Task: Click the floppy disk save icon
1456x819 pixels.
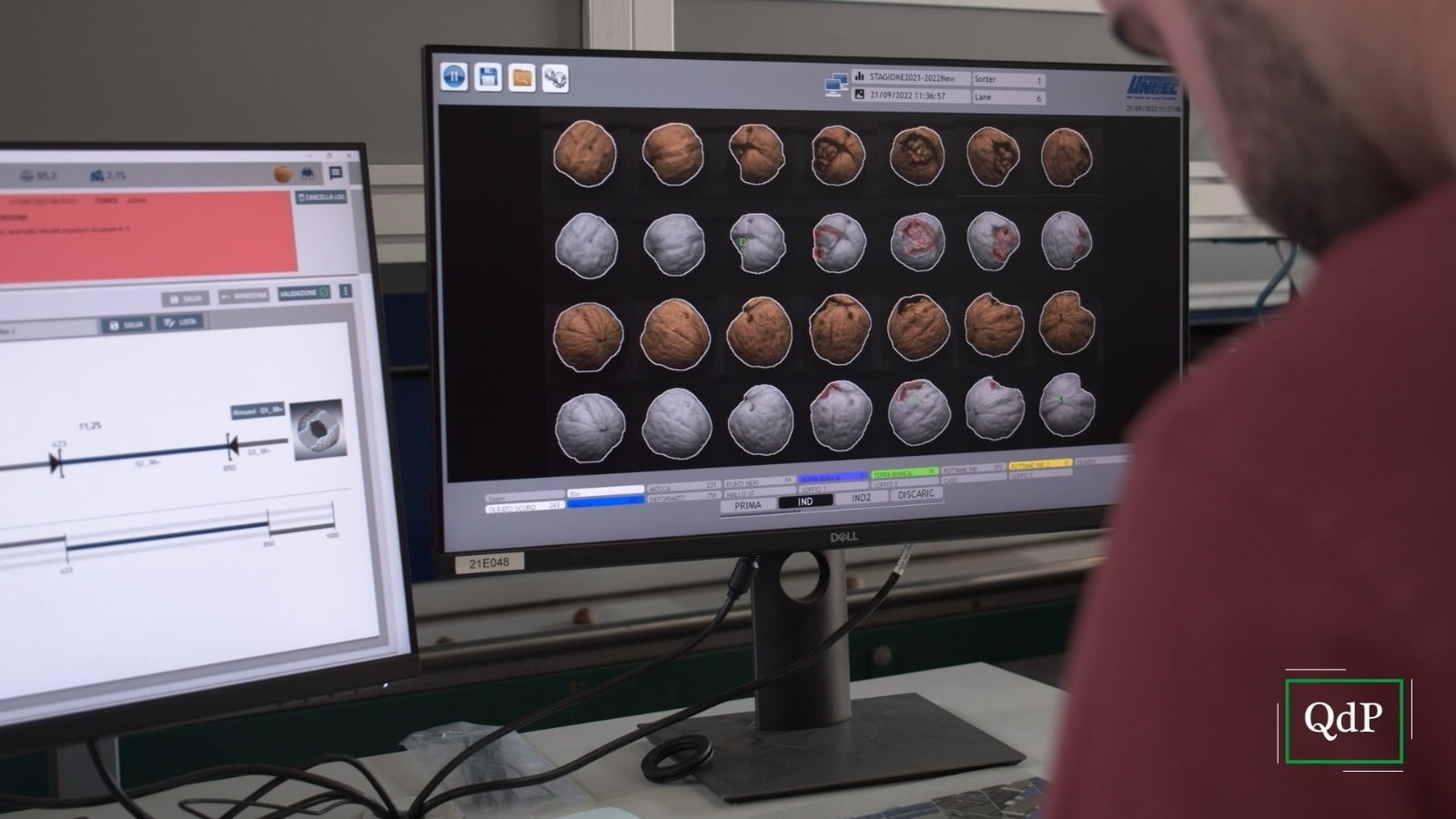Action: [x=489, y=77]
